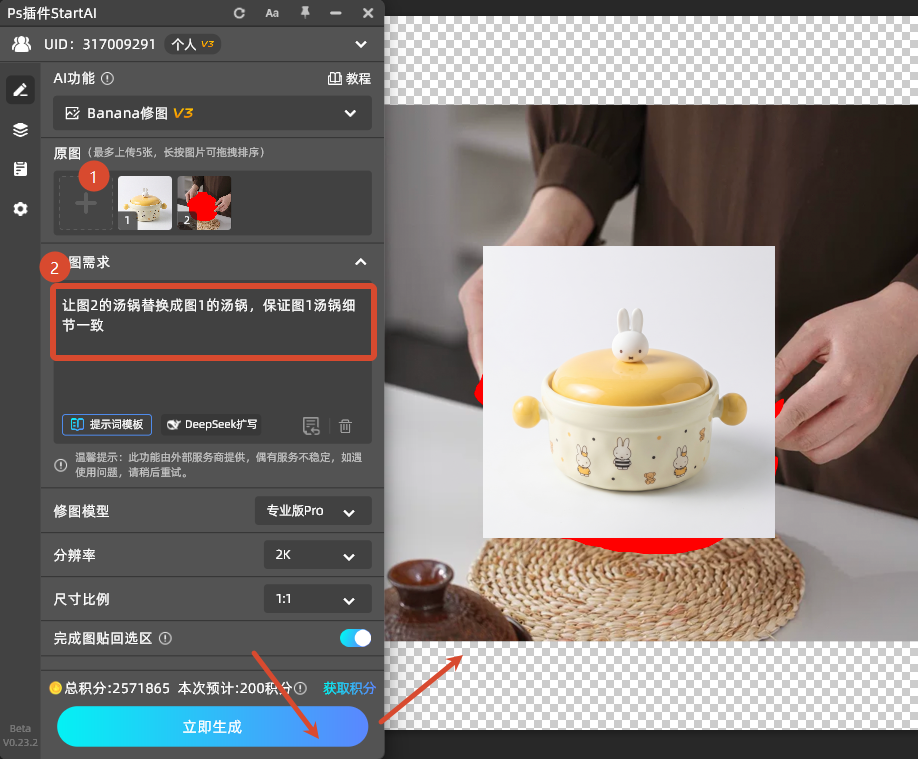Expand the UID account dropdown arrow
The height and width of the screenshot is (759, 918).
[x=361, y=44]
